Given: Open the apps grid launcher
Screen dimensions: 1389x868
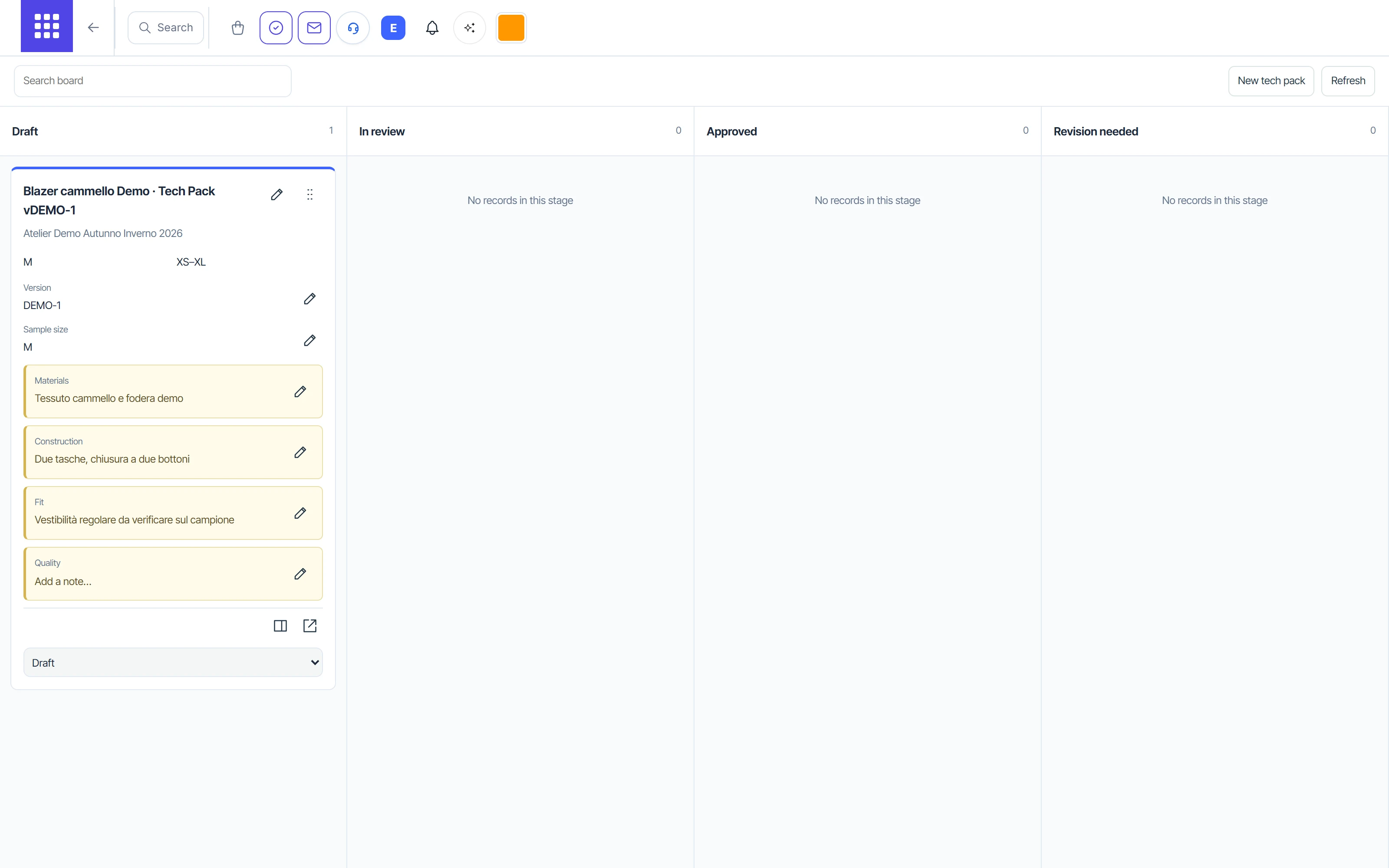Looking at the screenshot, I should pos(46,26).
